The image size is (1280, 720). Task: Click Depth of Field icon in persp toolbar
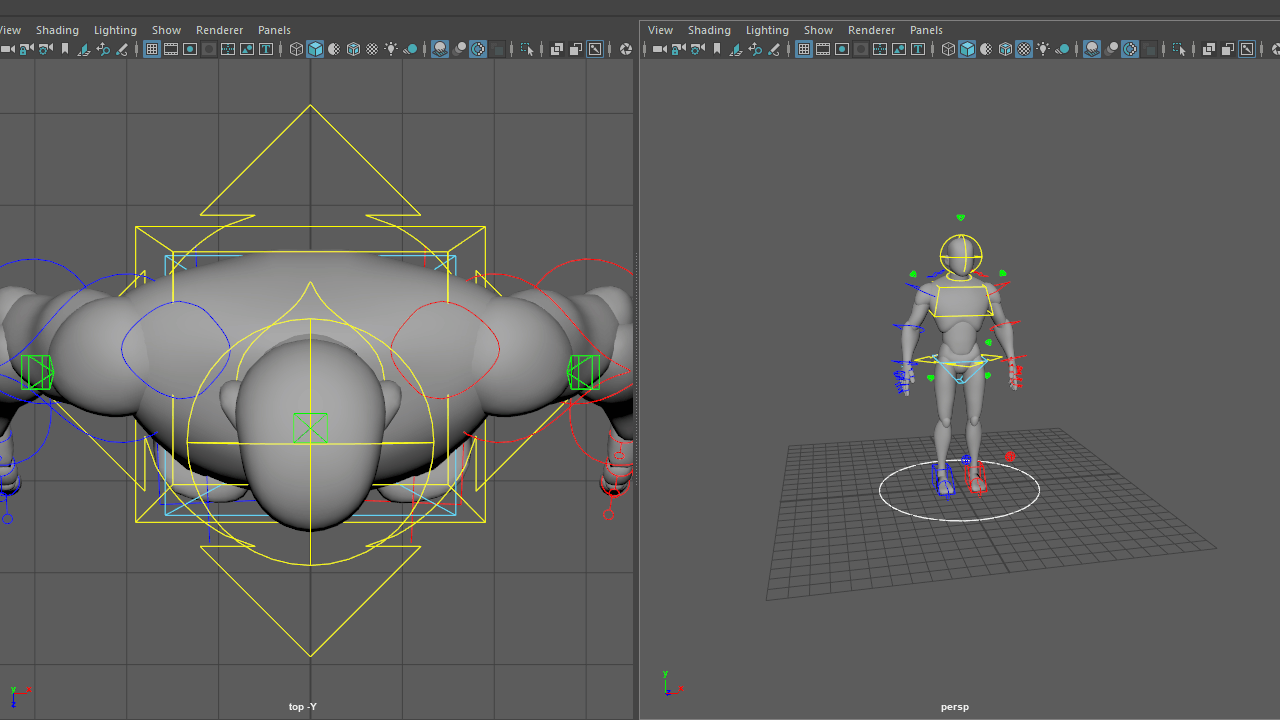click(x=1149, y=49)
